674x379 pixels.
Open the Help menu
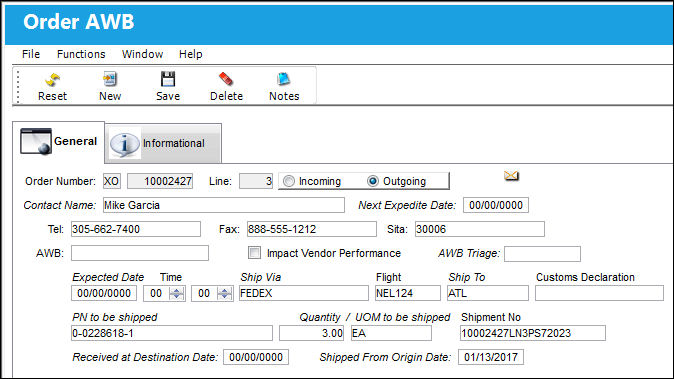pos(190,54)
